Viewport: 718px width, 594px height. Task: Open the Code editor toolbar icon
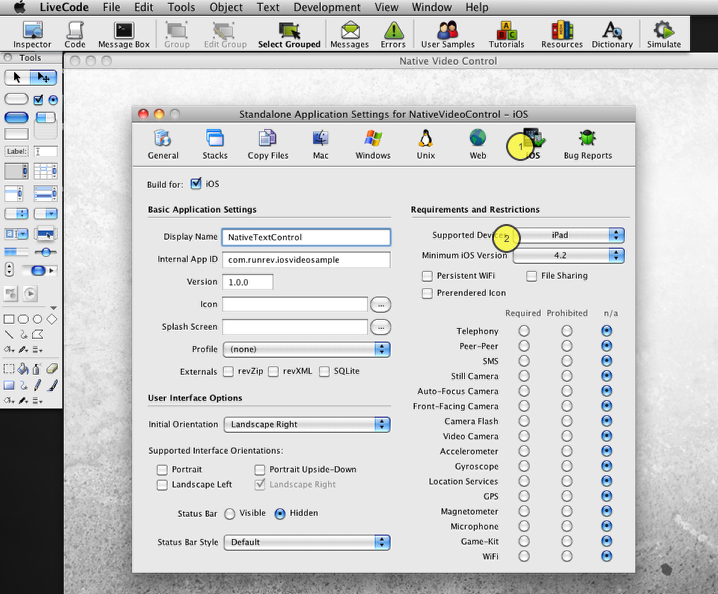[75, 35]
